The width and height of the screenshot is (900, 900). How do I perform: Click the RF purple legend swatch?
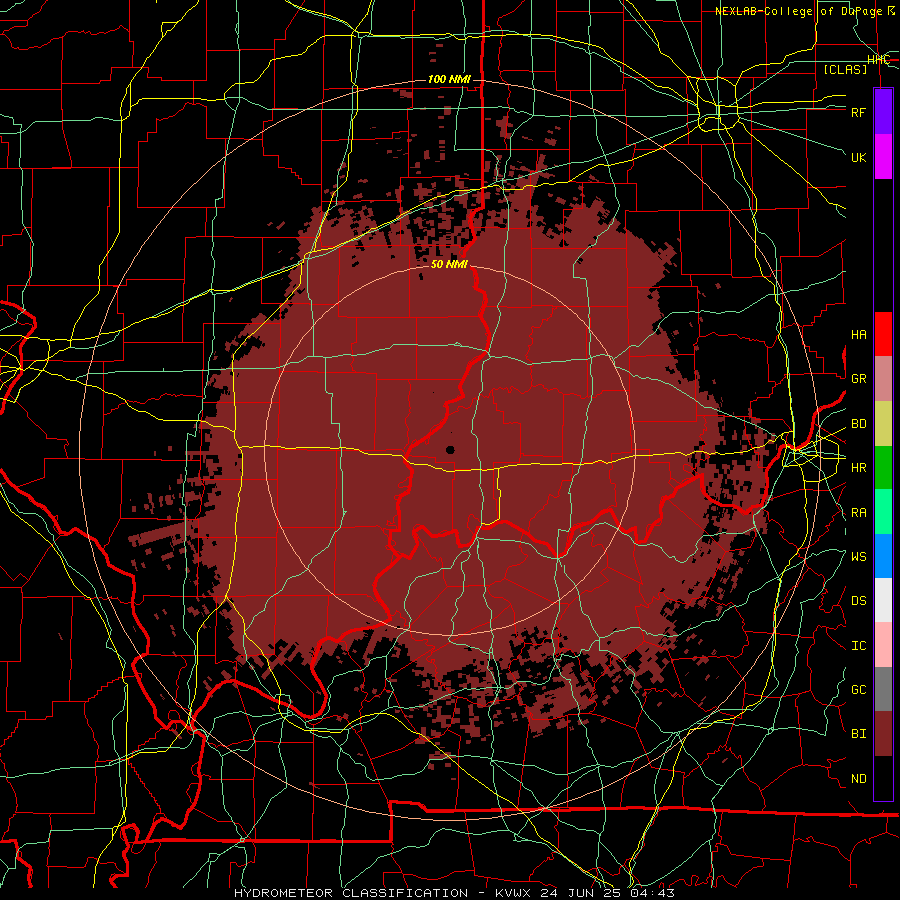(x=883, y=112)
